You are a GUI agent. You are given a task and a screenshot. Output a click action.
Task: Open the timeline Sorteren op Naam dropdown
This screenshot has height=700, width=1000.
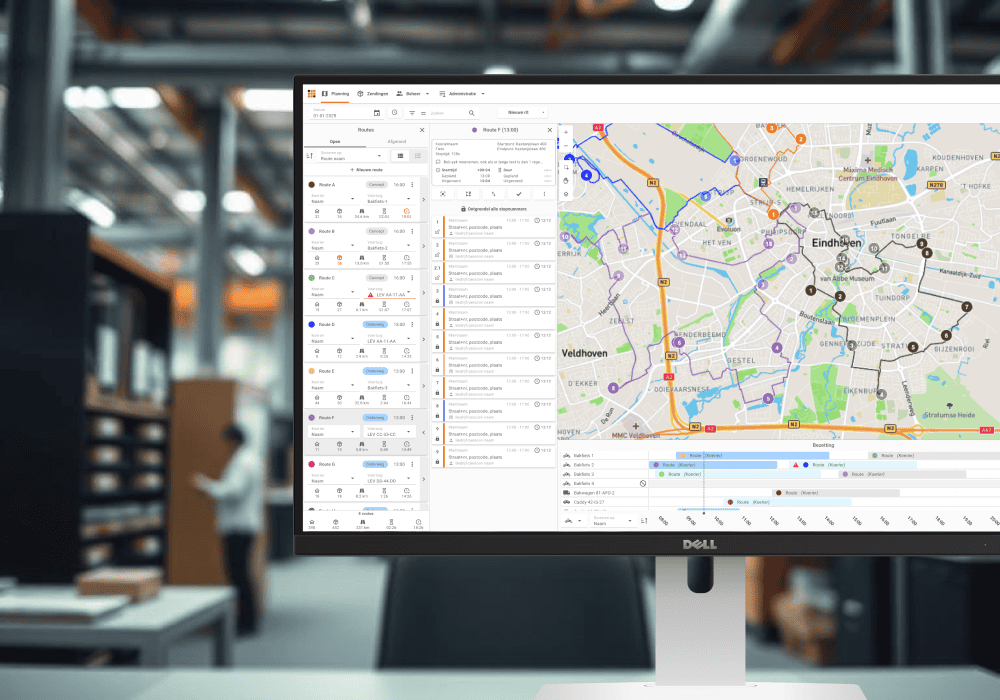612,521
